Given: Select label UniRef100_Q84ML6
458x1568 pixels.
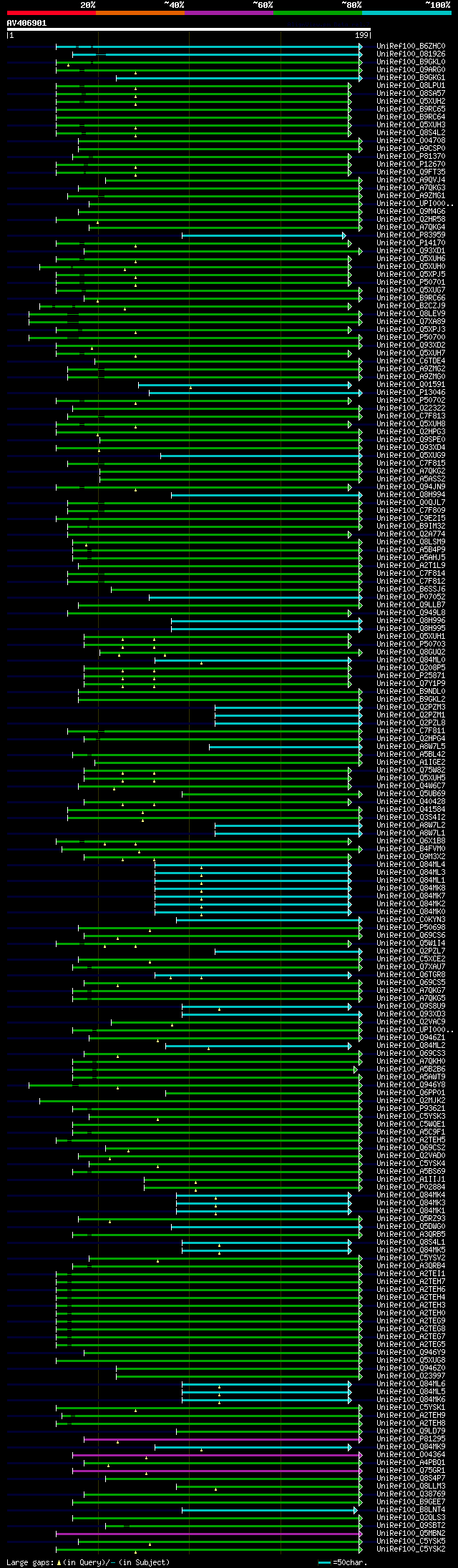Looking at the screenshot, I should (411, 1384).
